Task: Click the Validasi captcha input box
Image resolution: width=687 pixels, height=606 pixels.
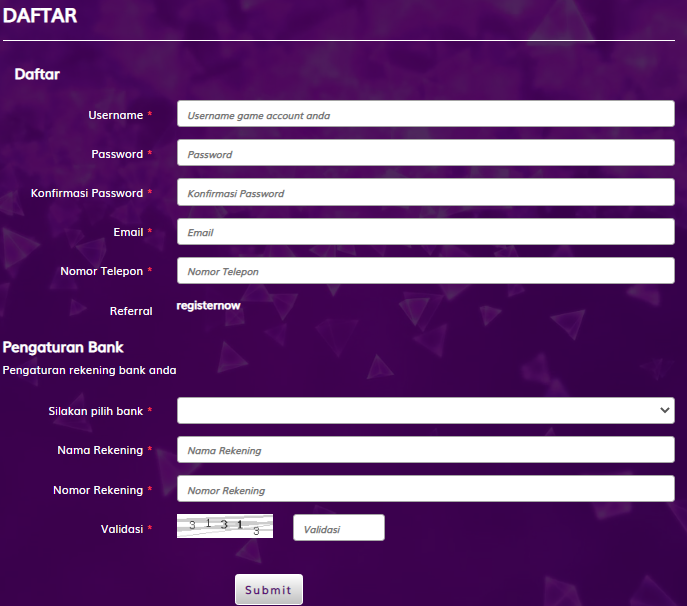Action: 339,528
